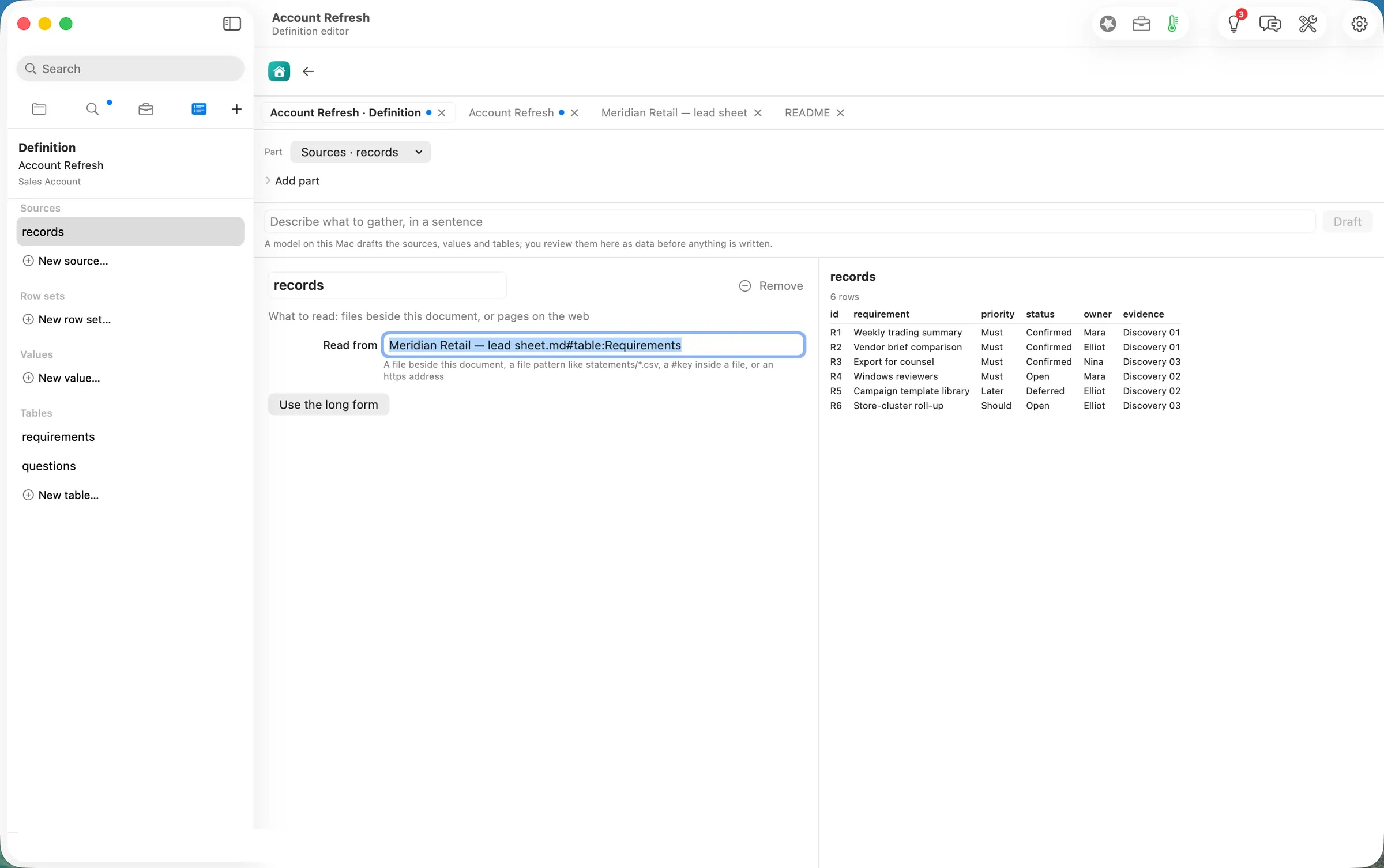This screenshot has width=1384, height=868.
Task: Open the star badge icon in the toolbar
Action: (1108, 24)
